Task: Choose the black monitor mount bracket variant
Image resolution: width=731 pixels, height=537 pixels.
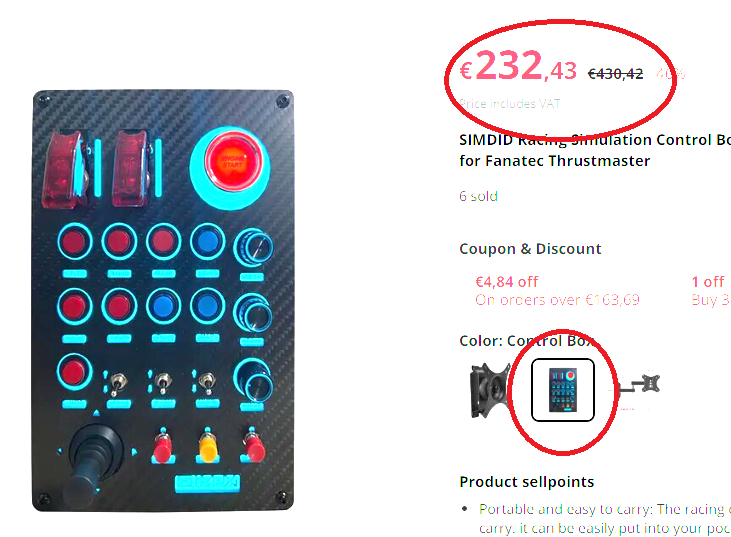Action: tap(490, 390)
